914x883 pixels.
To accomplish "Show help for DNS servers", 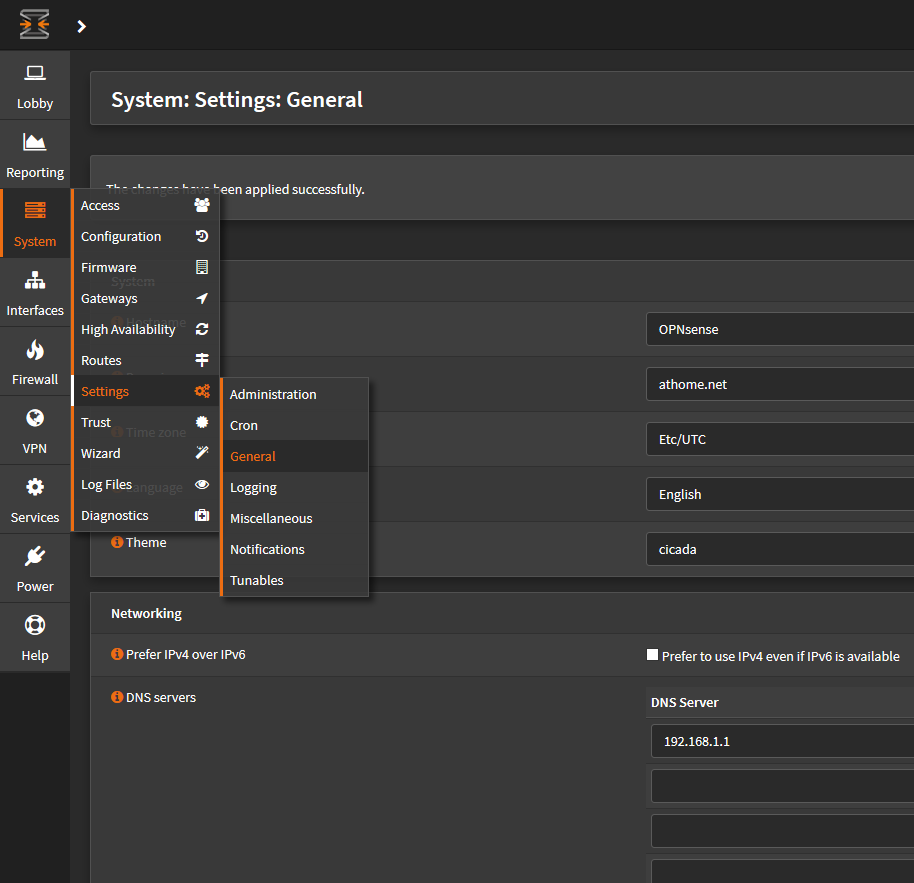I will tap(117, 697).
